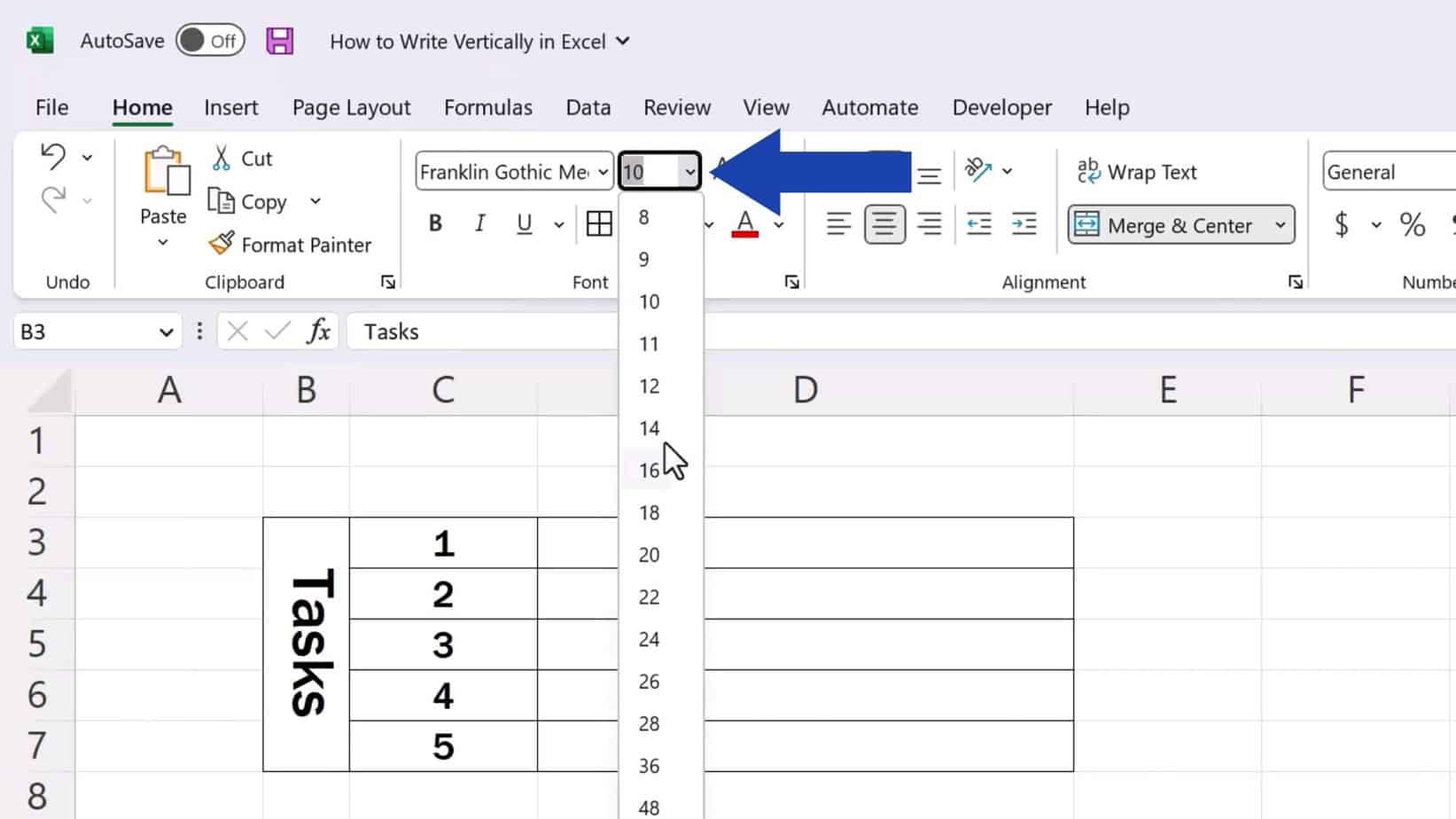Toggle bold formatting
1456x819 pixels.
pyautogui.click(x=434, y=223)
